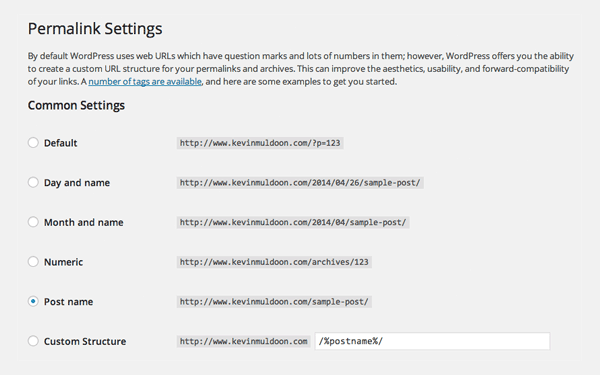The width and height of the screenshot is (600, 375).
Task: Enable the Custom Structure radio button
Action: click(x=33, y=341)
